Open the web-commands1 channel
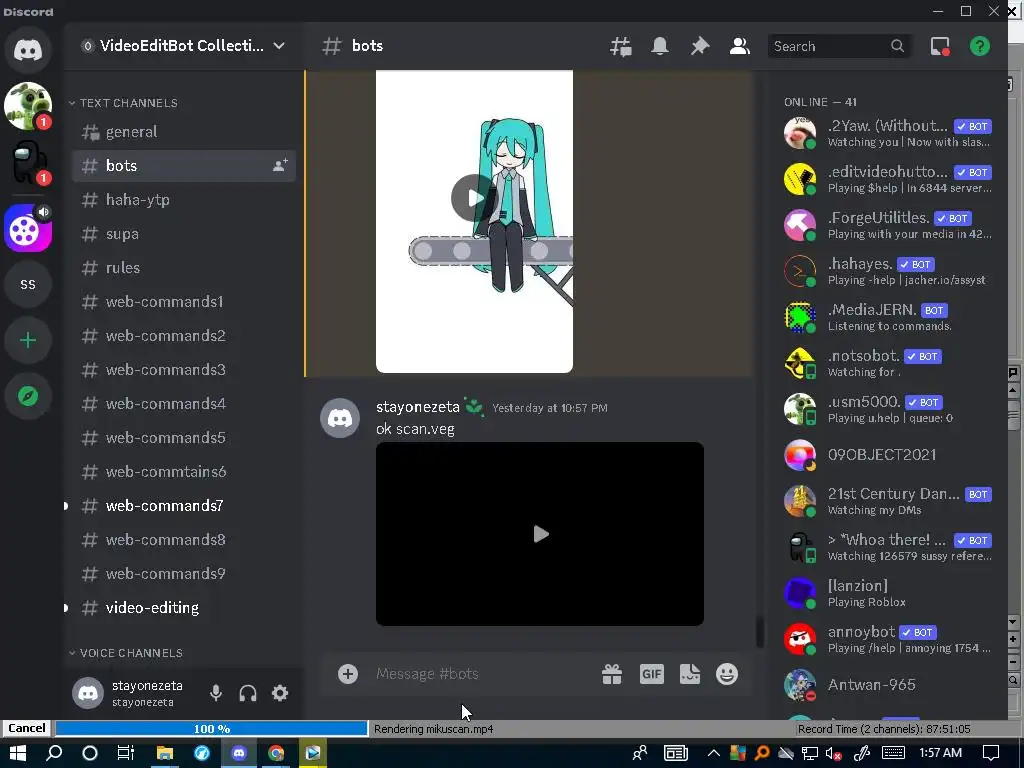This screenshot has height=768, width=1024. tap(184, 302)
